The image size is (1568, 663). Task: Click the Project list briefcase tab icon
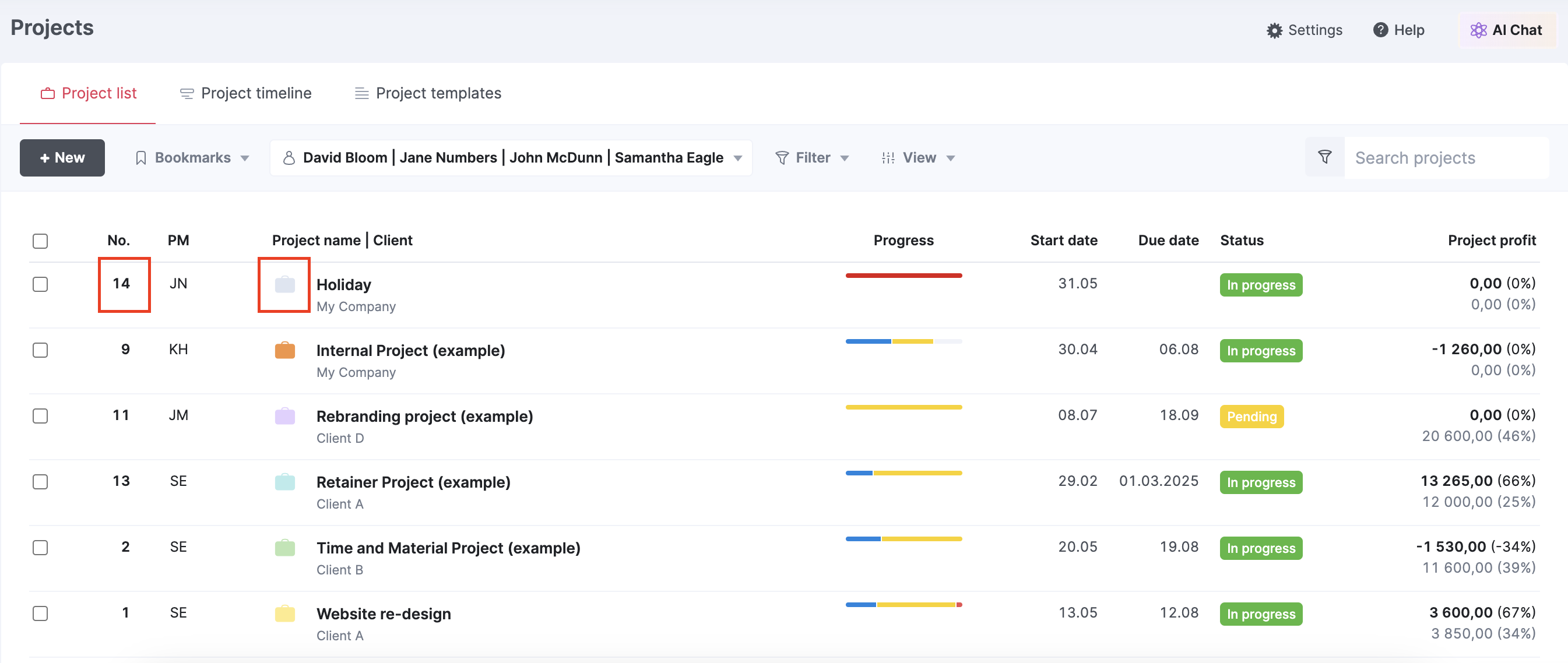(x=47, y=94)
